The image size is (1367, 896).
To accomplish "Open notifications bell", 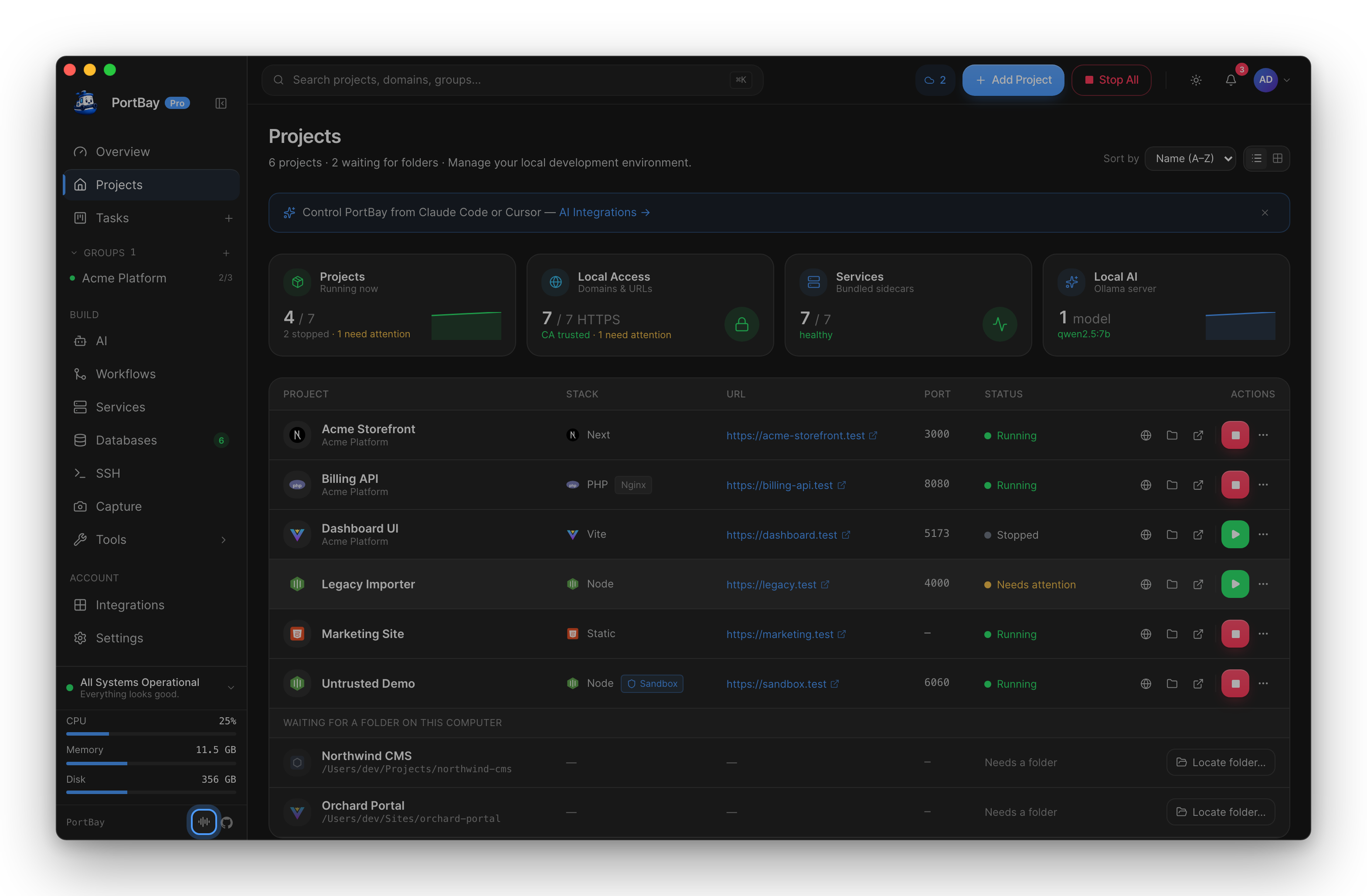I will click(x=1230, y=81).
